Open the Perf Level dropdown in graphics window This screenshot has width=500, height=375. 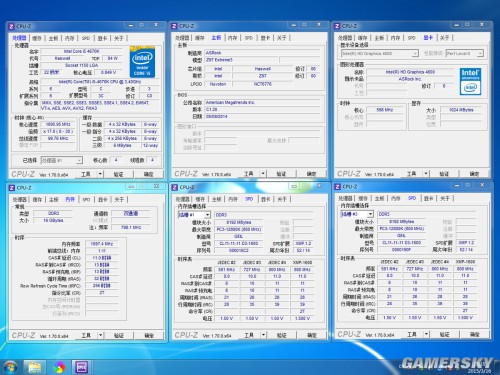[465, 53]
